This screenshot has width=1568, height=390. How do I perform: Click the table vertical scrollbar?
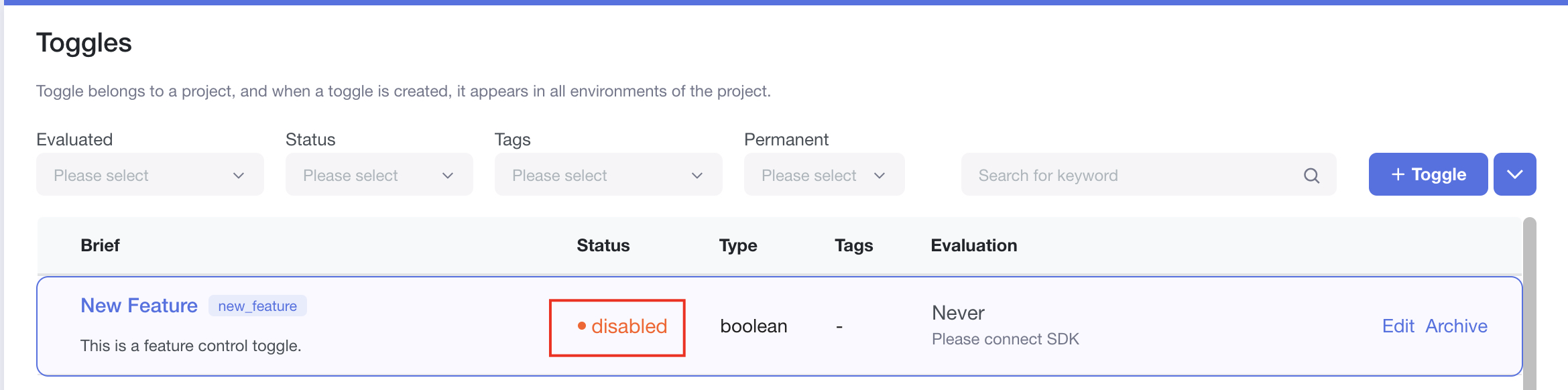(x=1529, y=302)
